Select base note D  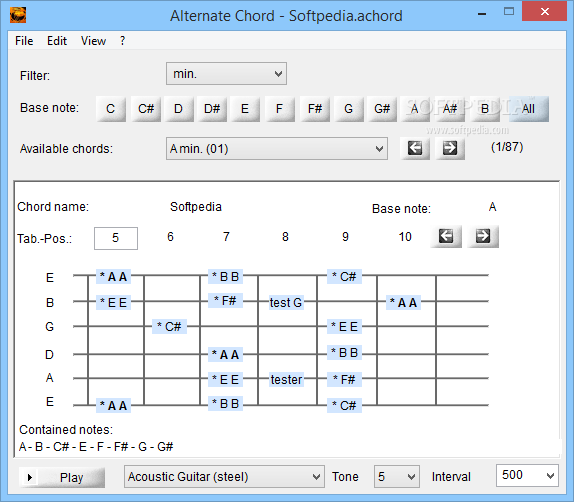coord(179,109)
